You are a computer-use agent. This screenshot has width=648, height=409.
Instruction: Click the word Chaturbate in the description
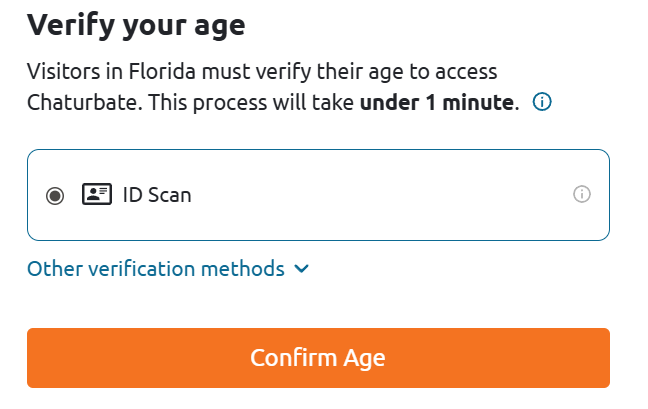(84, 102)
